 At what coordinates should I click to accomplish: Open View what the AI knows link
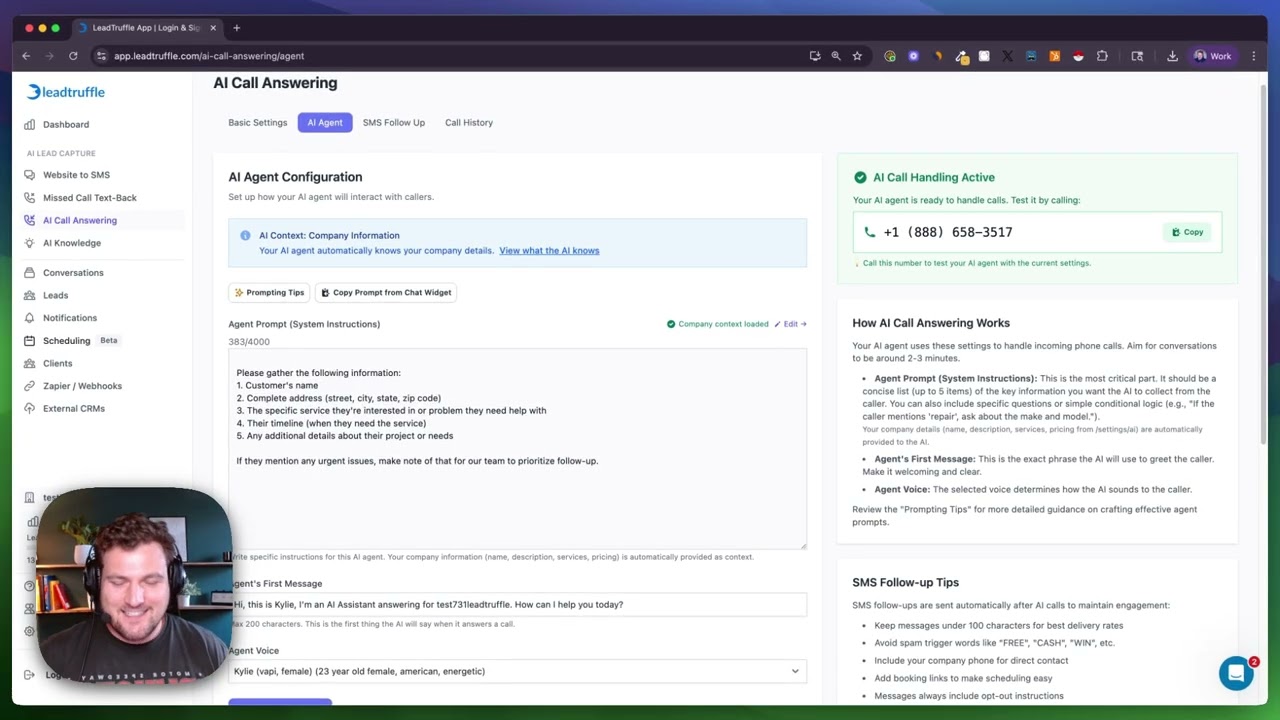click(549, 251)
